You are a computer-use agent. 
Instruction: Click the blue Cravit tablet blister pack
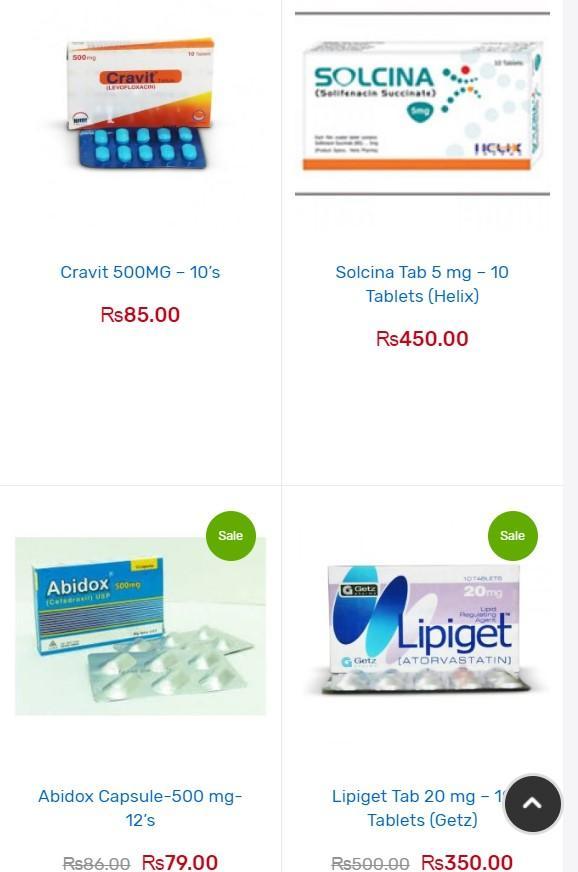coord(144,147)
